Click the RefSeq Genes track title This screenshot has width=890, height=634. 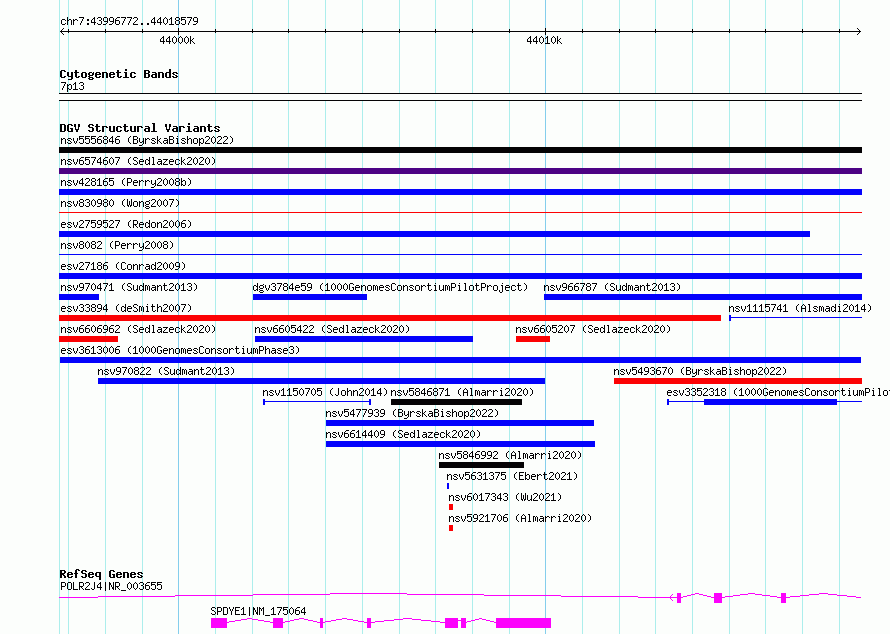point(101,574)
